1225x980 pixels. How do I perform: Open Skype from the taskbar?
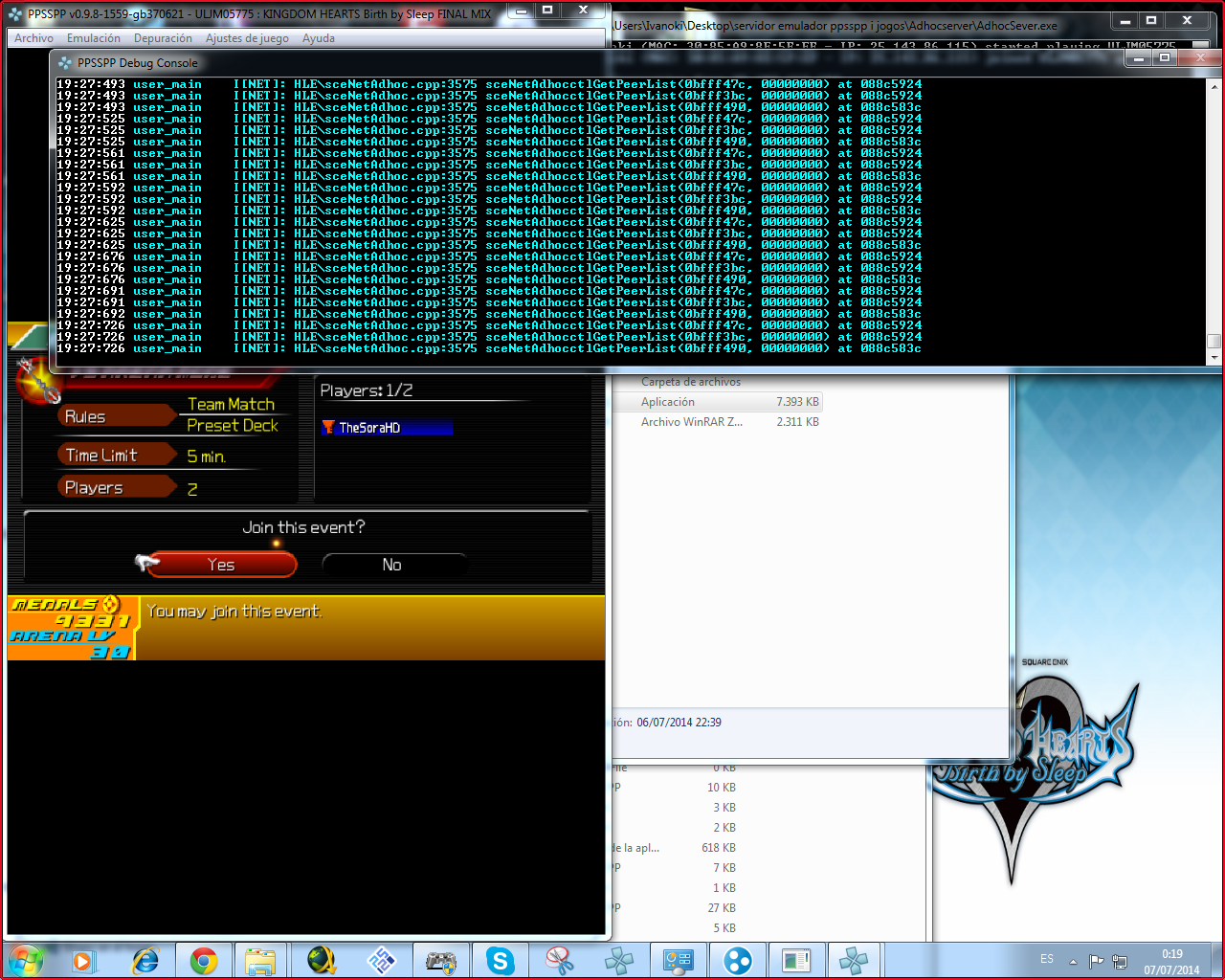(x=500, y=960)
